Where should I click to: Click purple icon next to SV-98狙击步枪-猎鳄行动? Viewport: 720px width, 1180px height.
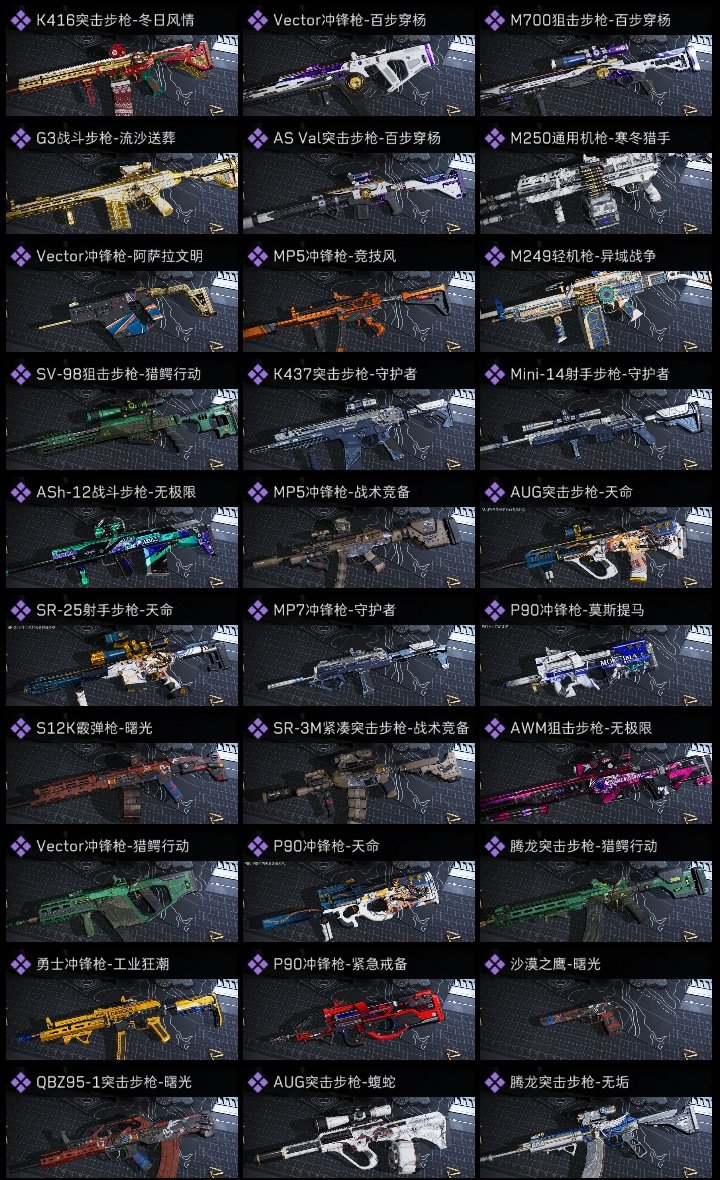[x=21, y=374]
